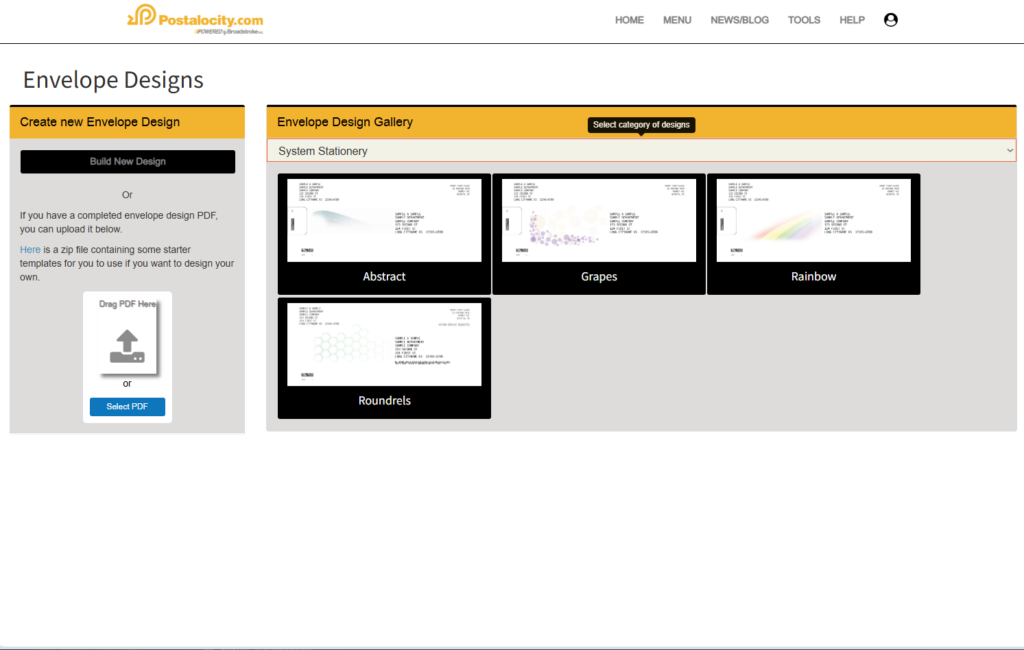1024x650 pixels.
Task: Click the Create new Envelope Design header
Action: 100,122
